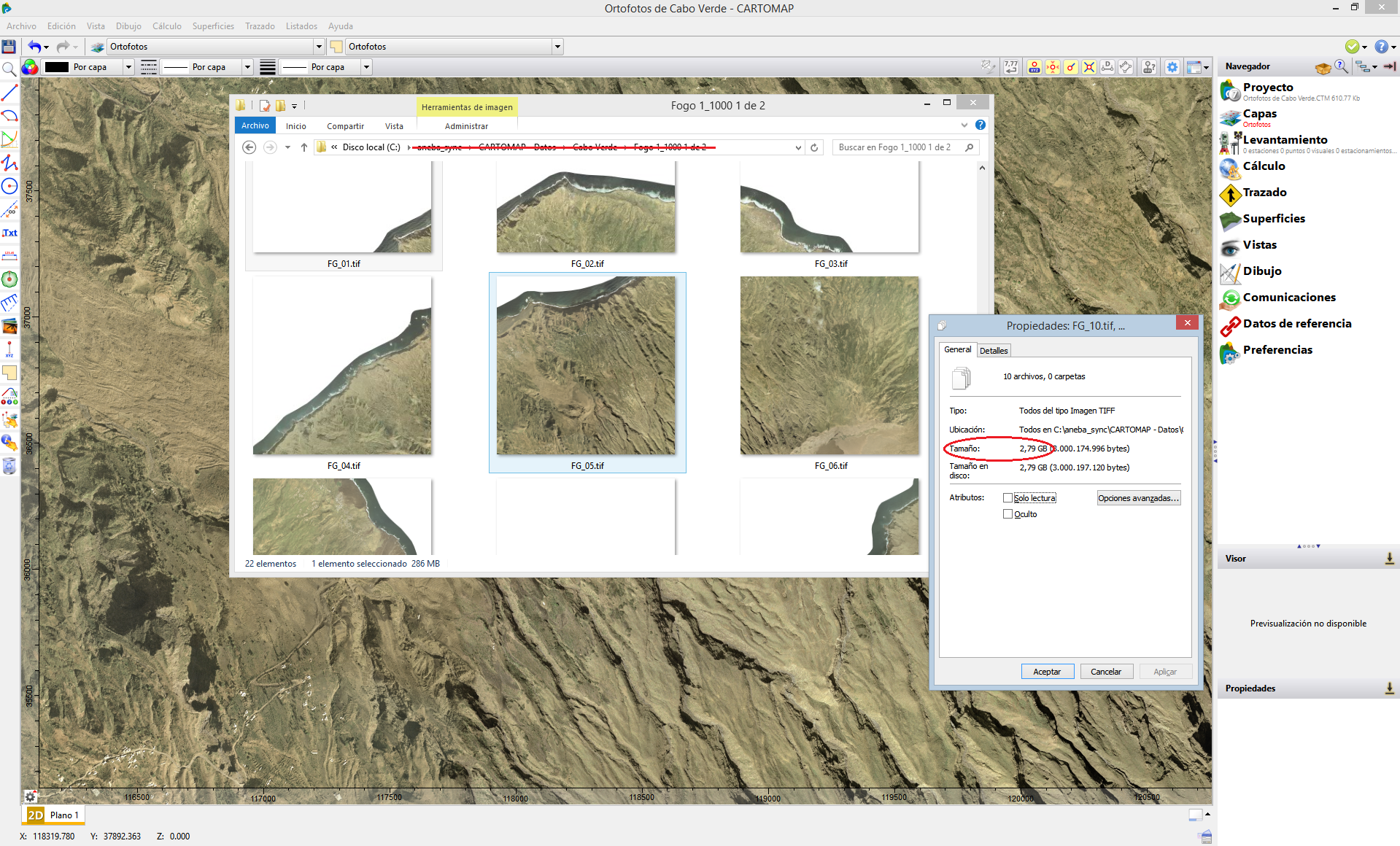
Task: Open the Txt text annotation tool
Action: (x=9, y=233)
